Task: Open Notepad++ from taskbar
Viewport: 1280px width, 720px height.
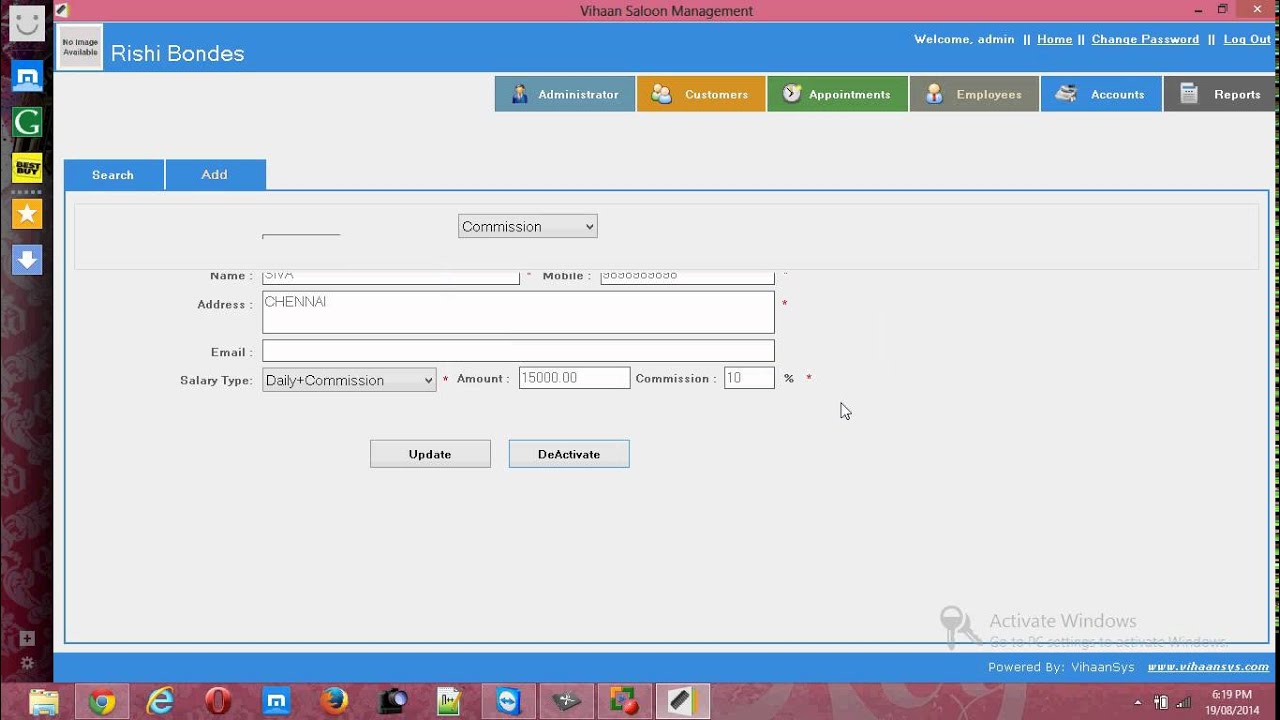Action: [450, 702]
